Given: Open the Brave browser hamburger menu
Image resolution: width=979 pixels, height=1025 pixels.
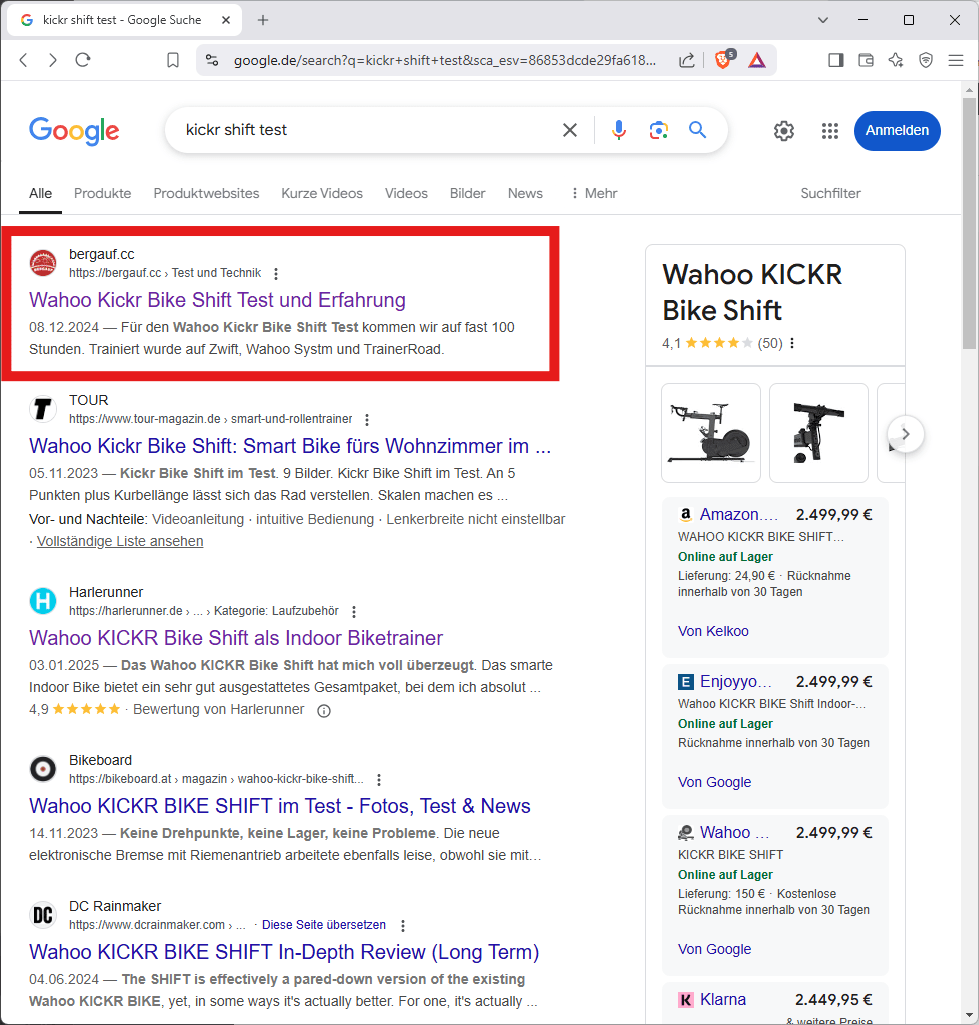Looking at the screenshot, I should coord(956,60).
